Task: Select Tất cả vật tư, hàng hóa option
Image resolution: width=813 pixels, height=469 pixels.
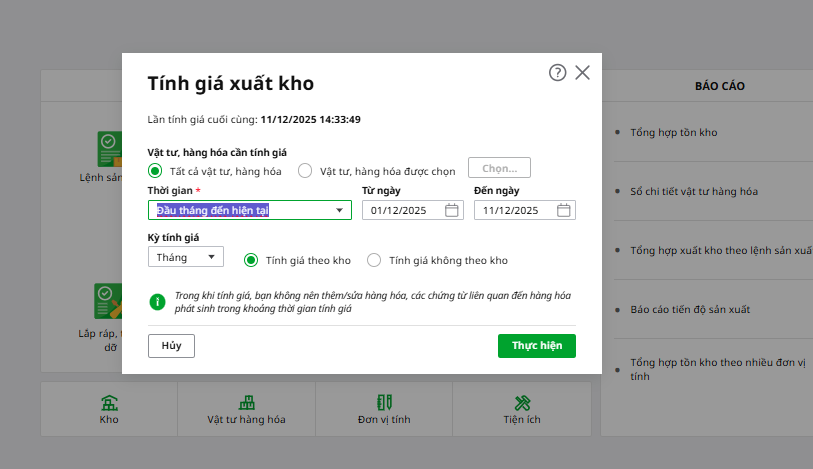Action: tap(155, 171)
